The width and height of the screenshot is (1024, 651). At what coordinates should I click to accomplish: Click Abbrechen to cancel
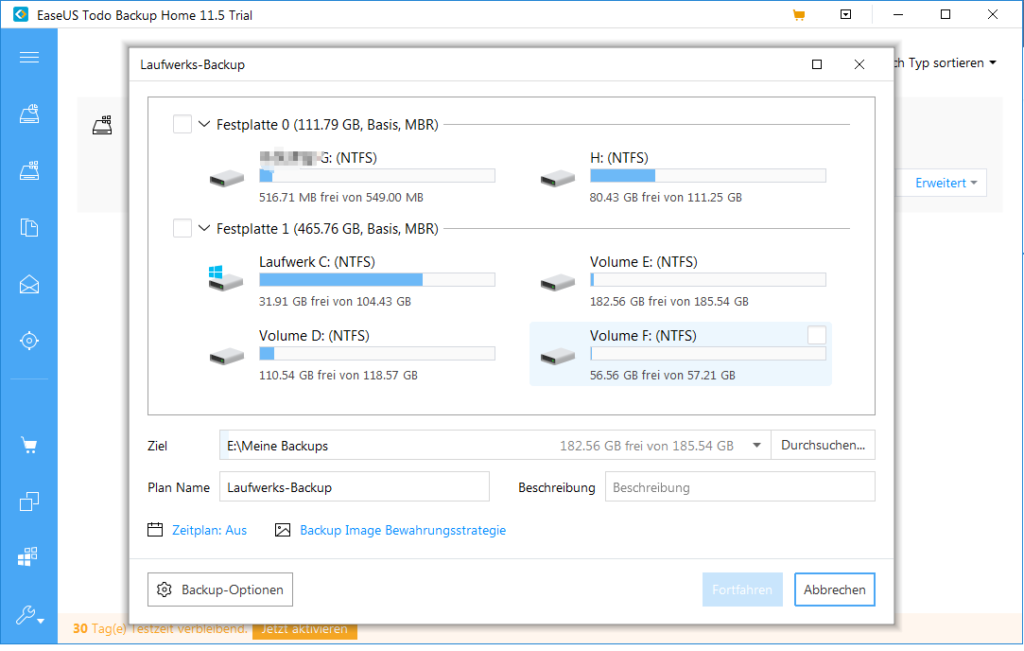(835, 590)
